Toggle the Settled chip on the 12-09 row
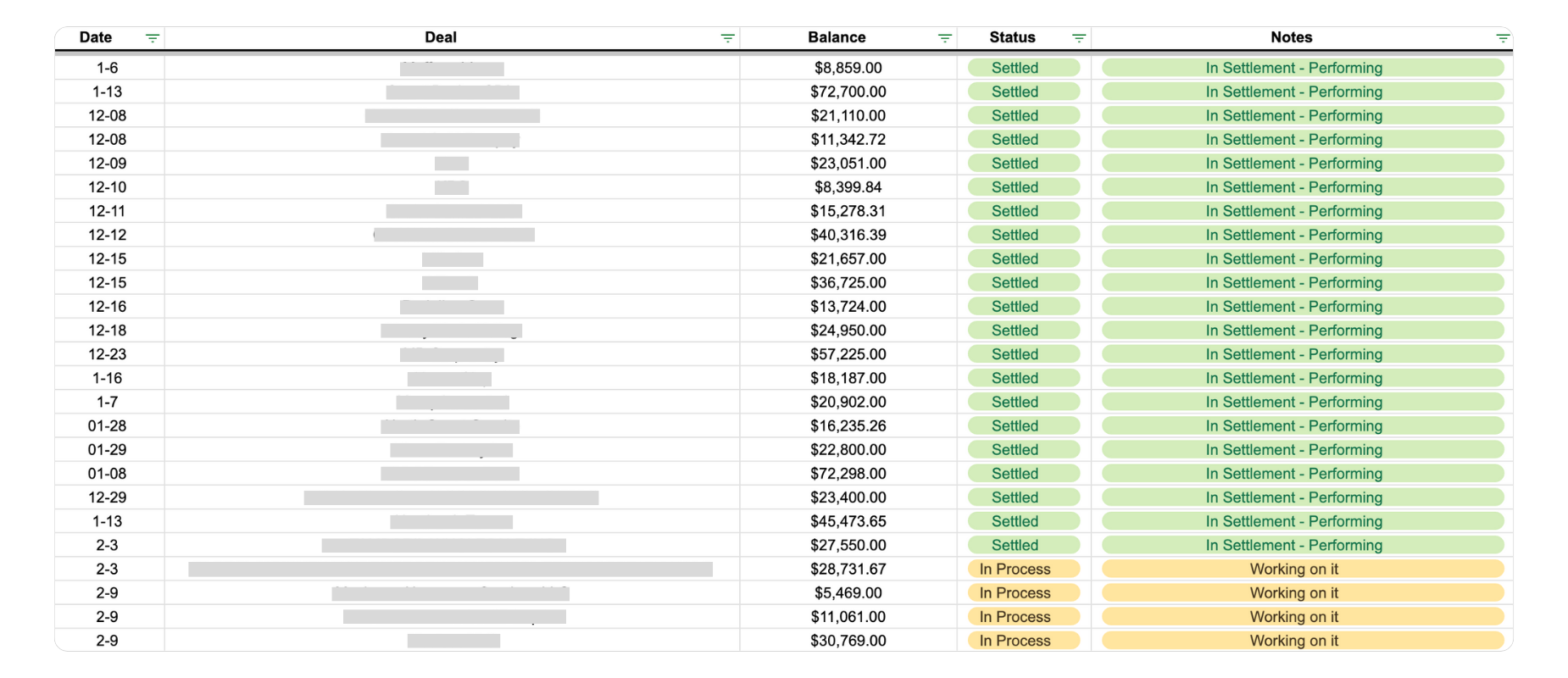The height and width of the screenshot is (678, 1568). click(1022, 163)
